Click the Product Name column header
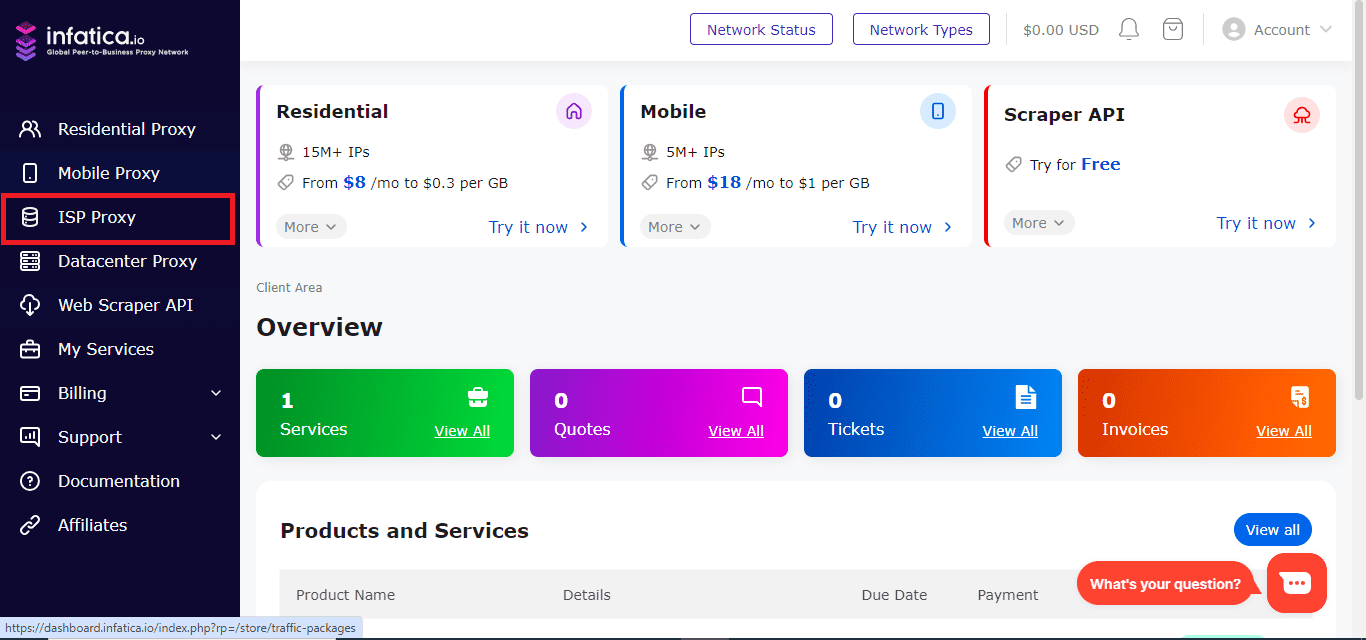 click(345, 595)
